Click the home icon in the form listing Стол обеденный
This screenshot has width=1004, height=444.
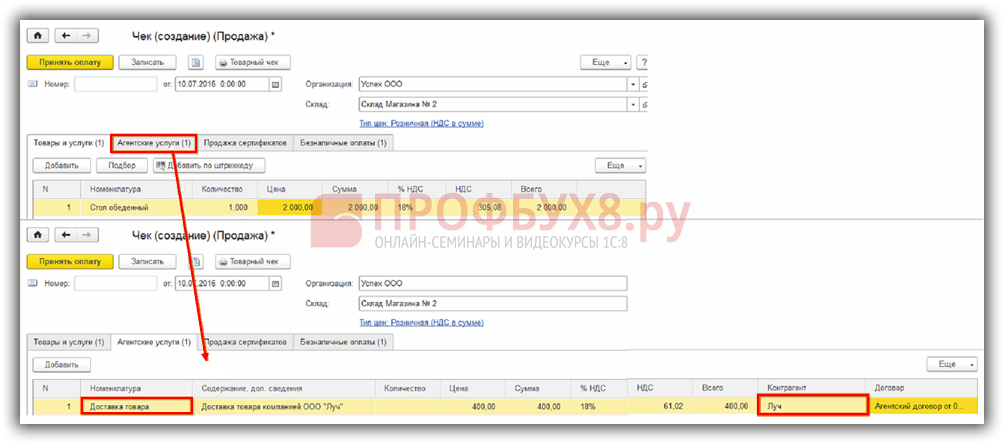(37, 37)
